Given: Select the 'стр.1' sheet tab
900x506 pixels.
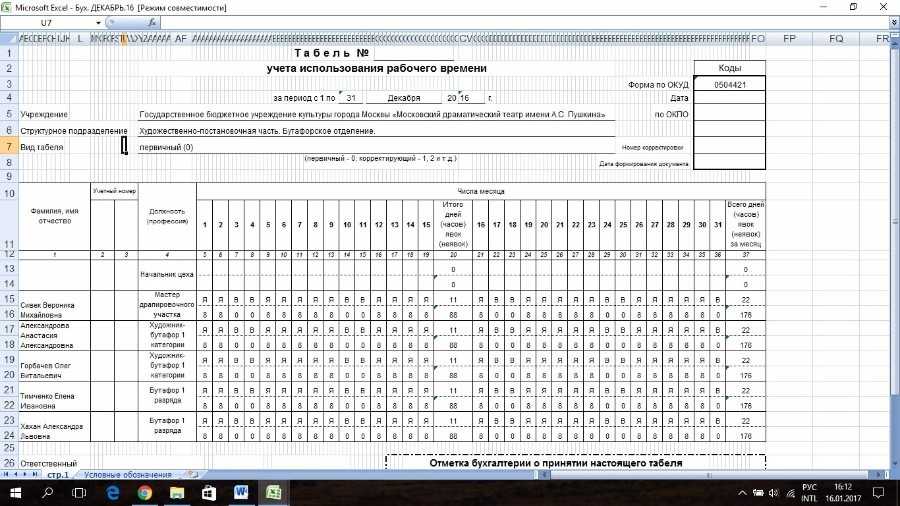Looking at the screenshot, I should [58, 474].
